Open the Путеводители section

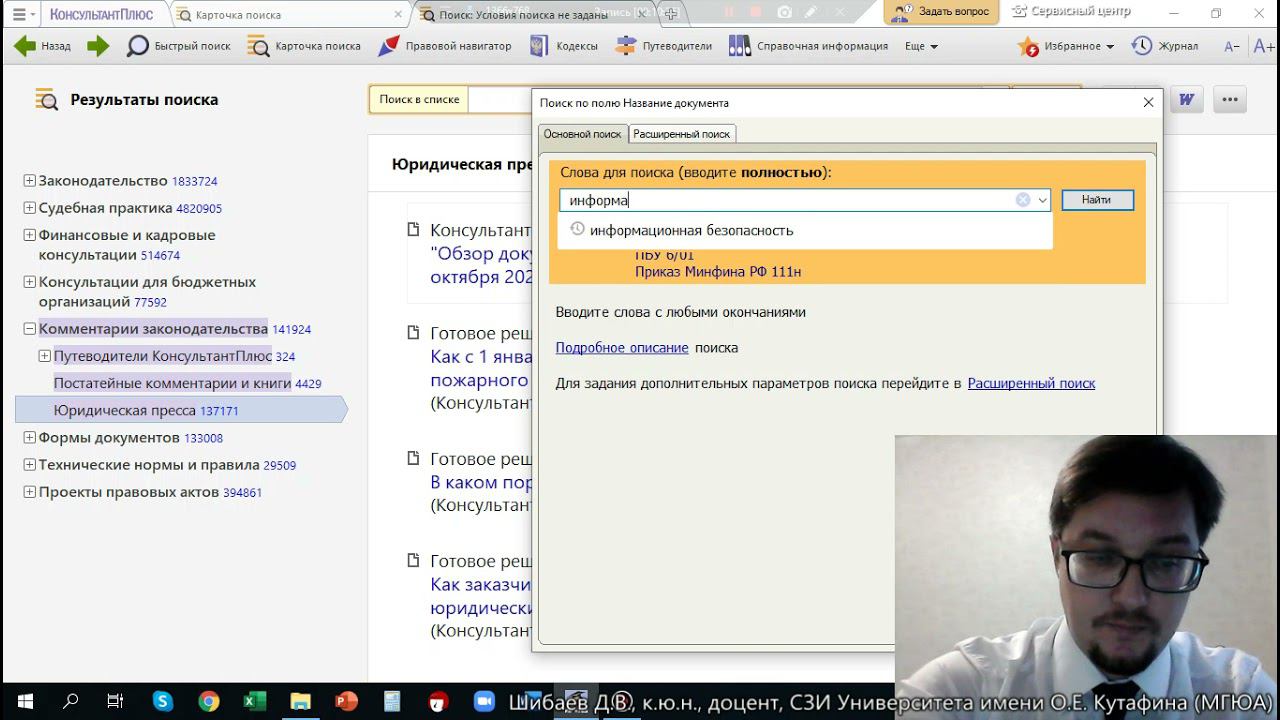663,46
